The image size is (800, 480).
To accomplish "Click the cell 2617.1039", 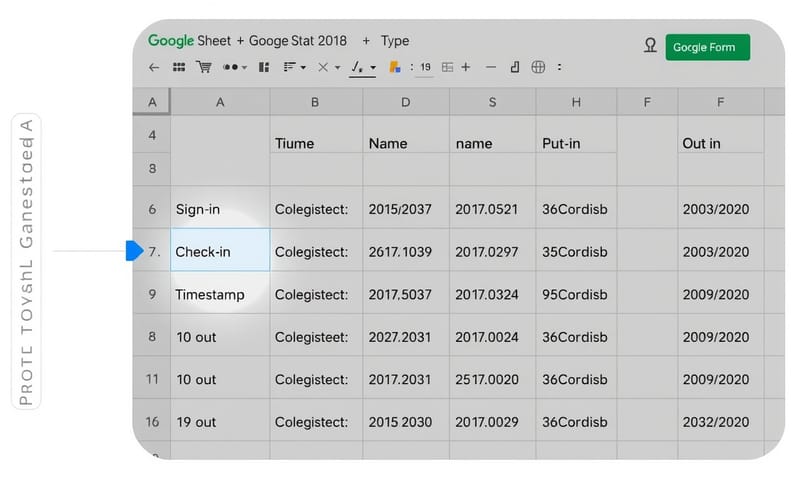I will pyautogui.click(x=406, y=251).
